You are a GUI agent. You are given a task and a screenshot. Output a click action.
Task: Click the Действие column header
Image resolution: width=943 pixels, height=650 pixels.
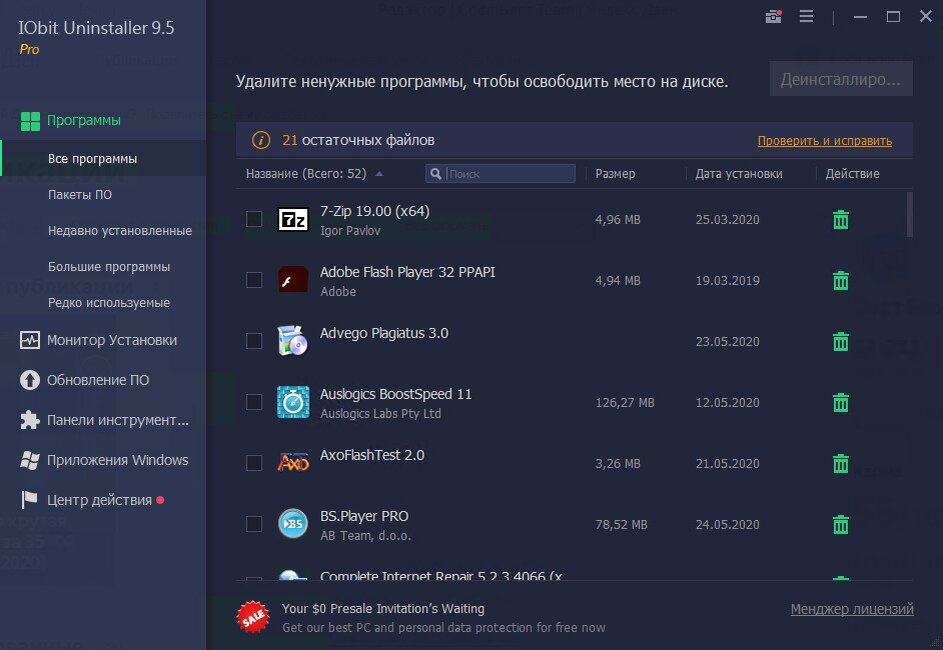coord(852,174)
